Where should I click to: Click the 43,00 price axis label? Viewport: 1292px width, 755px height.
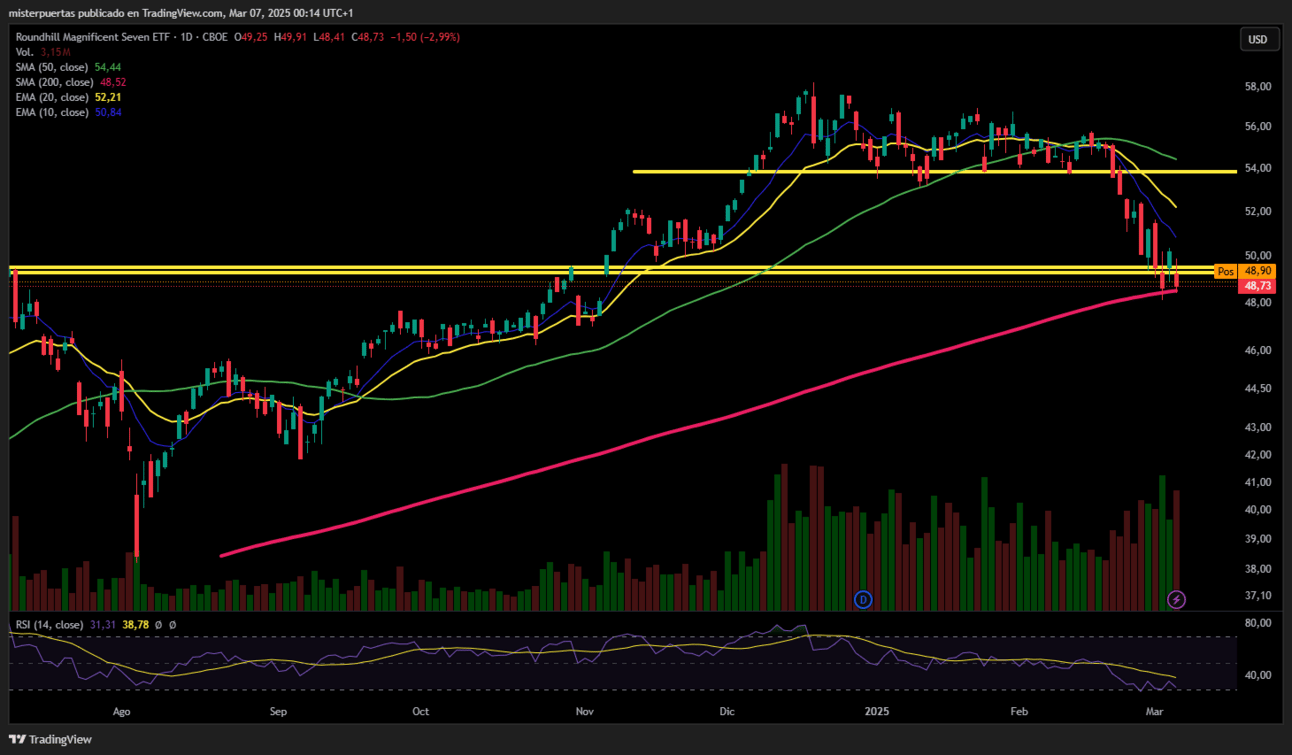pyautogui.click(x=1257, y=427)
